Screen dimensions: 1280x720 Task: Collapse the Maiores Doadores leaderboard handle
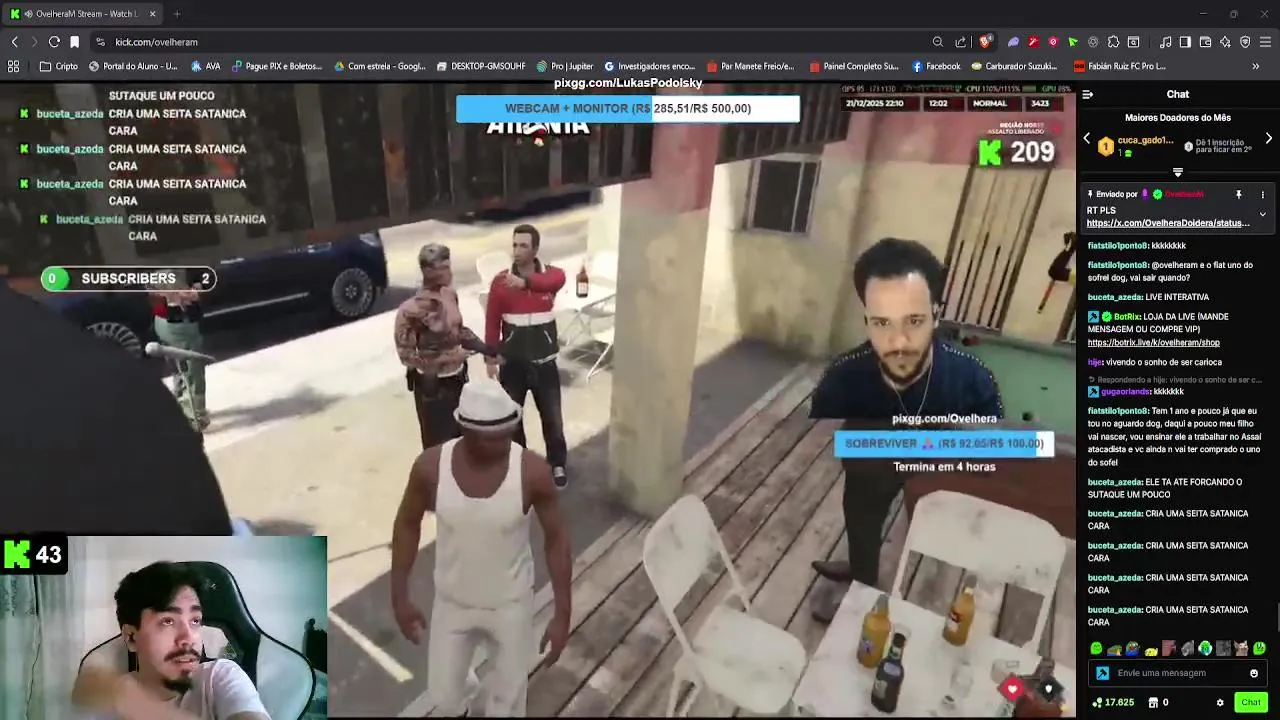pos(1178,173)
